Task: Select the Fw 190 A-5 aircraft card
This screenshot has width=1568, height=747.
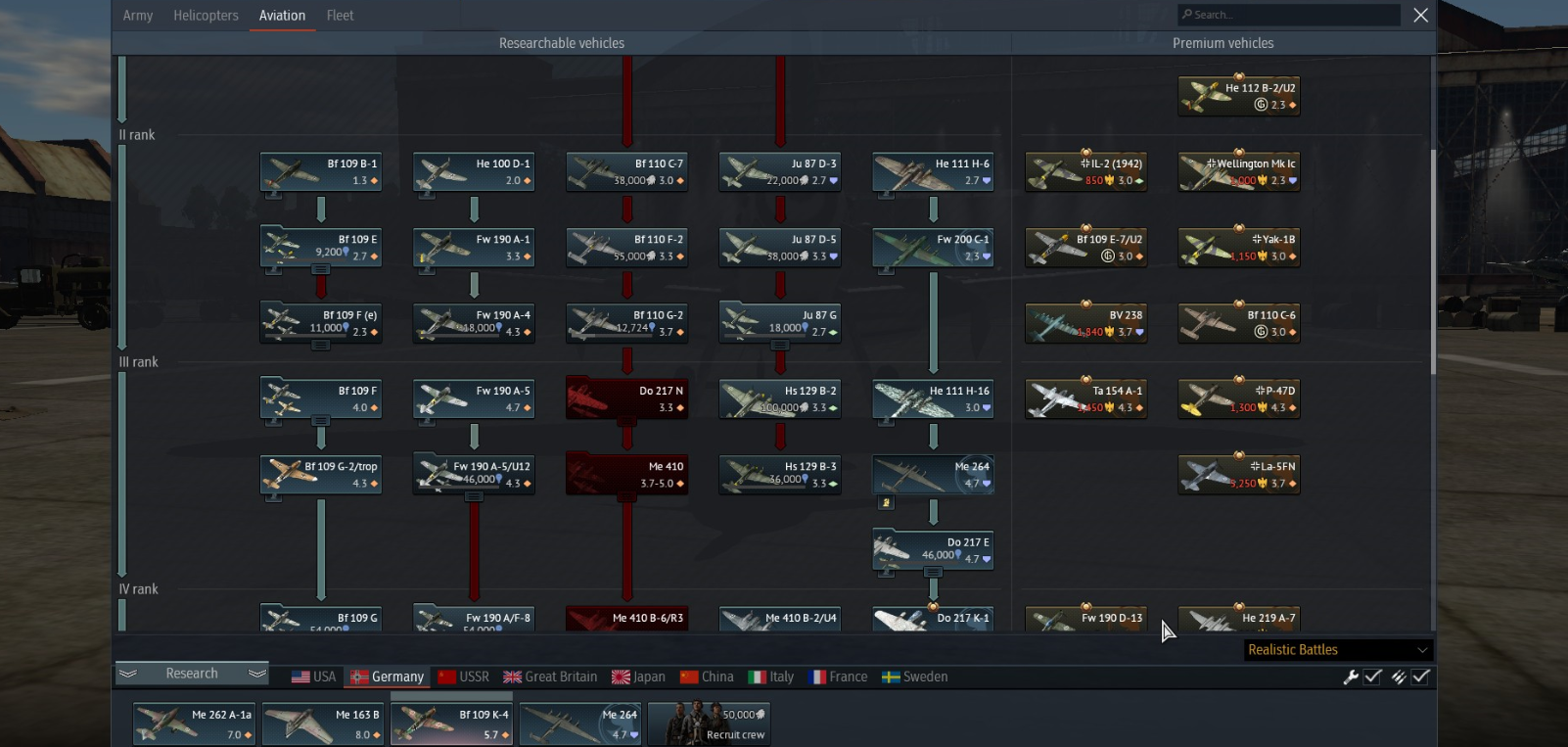Action: point(474,399)
